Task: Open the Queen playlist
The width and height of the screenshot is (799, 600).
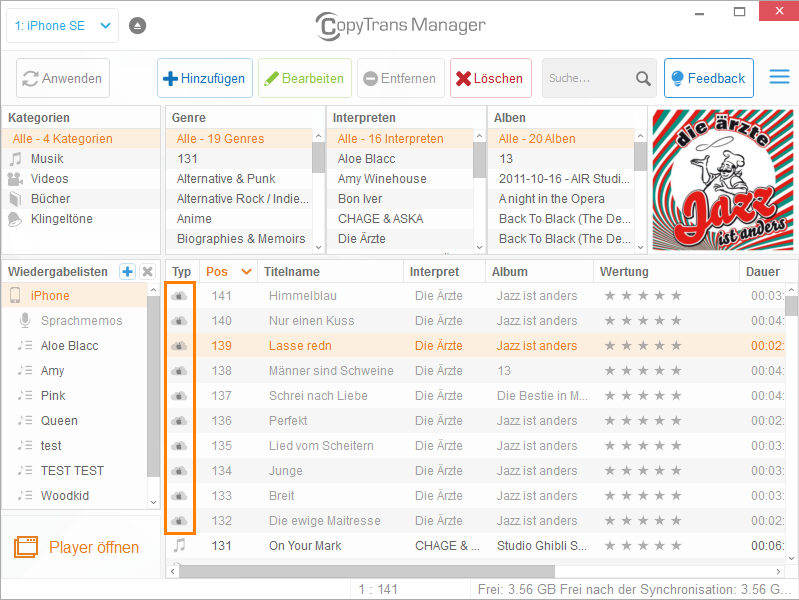Action: pos(75,421)
